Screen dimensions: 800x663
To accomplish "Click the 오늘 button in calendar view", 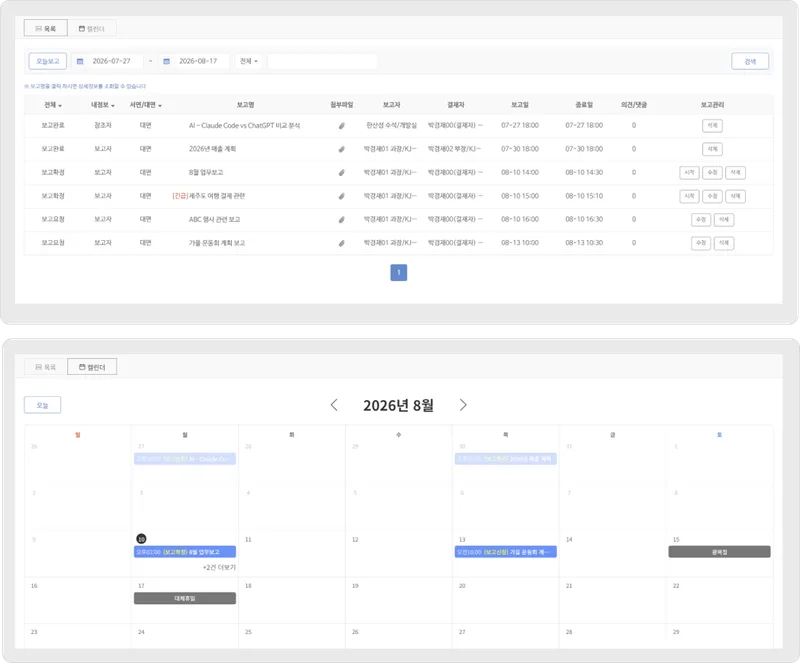I will point(42,405).
